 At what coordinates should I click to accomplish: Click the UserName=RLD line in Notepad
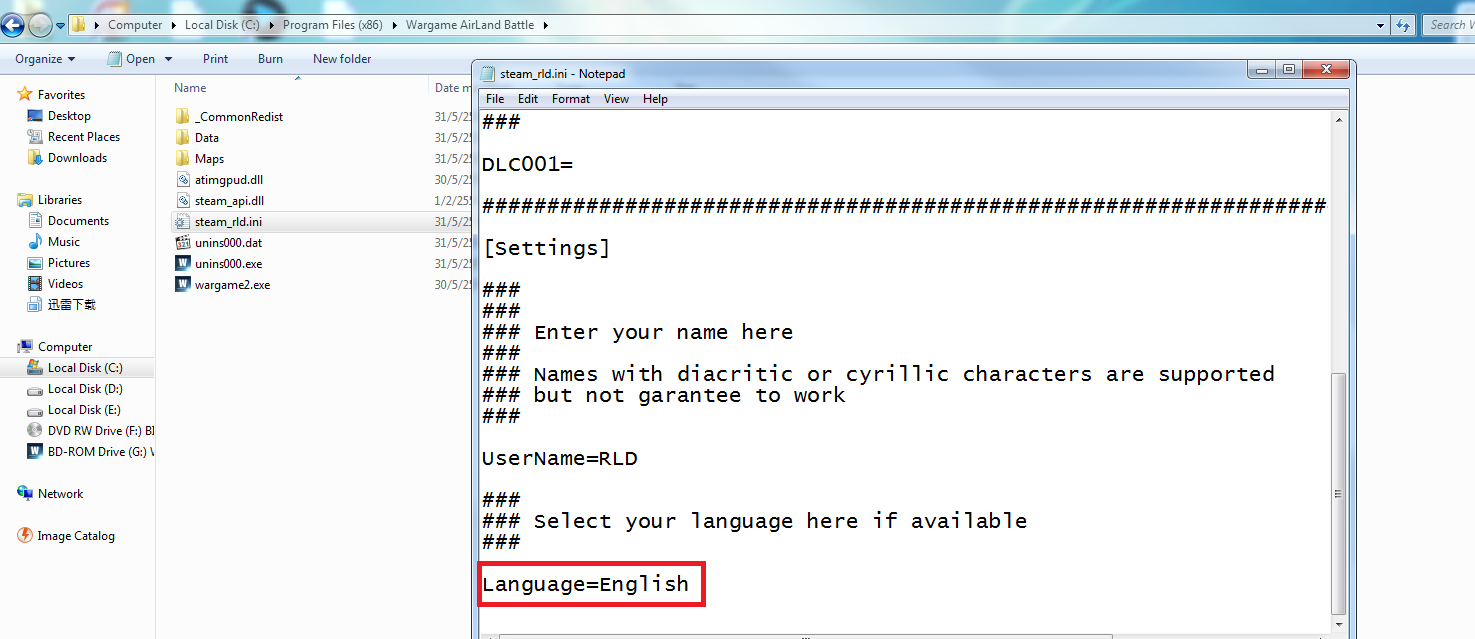point(560,458)
